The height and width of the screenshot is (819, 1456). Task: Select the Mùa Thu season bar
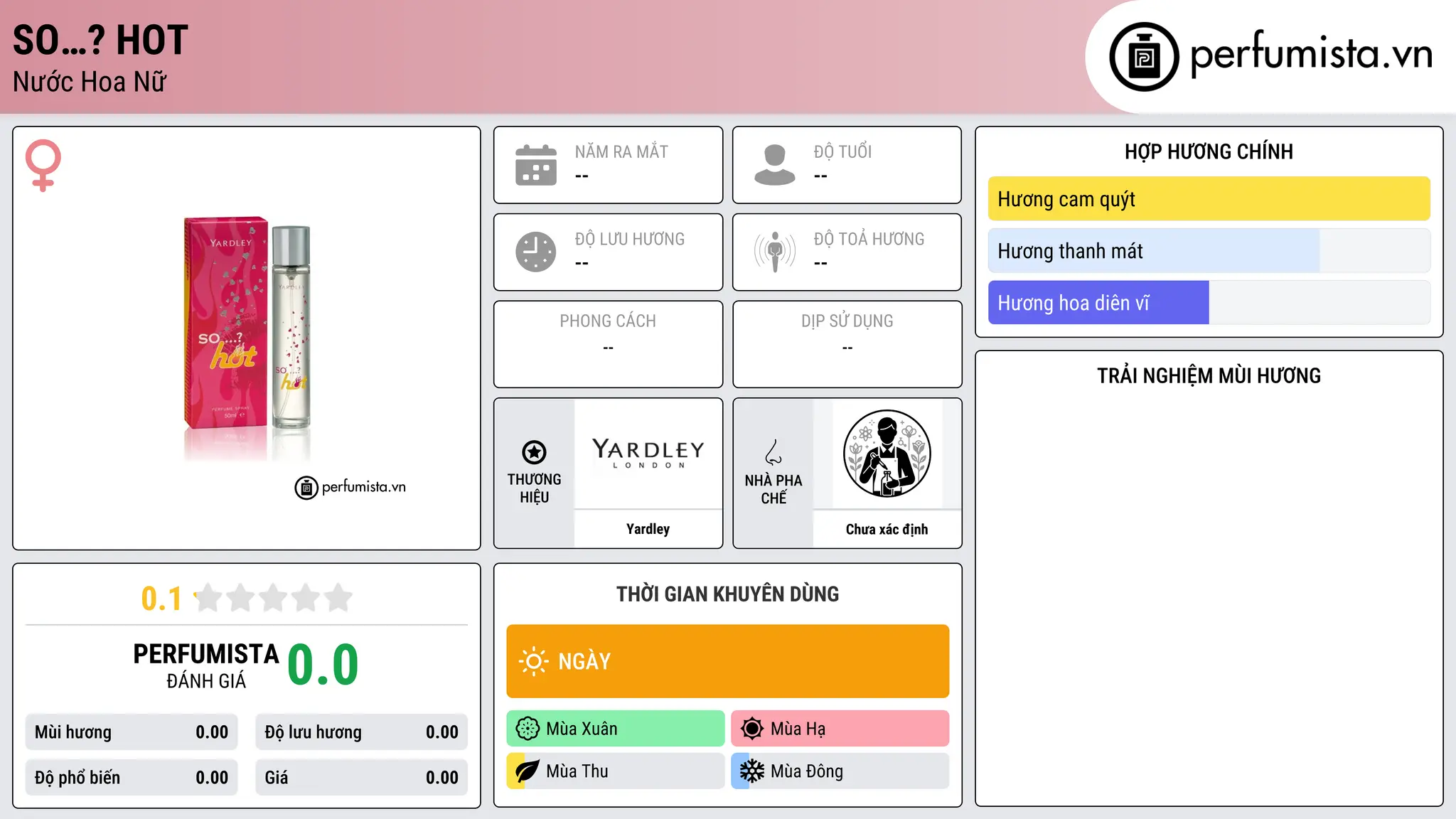click(x=616, y=771)
